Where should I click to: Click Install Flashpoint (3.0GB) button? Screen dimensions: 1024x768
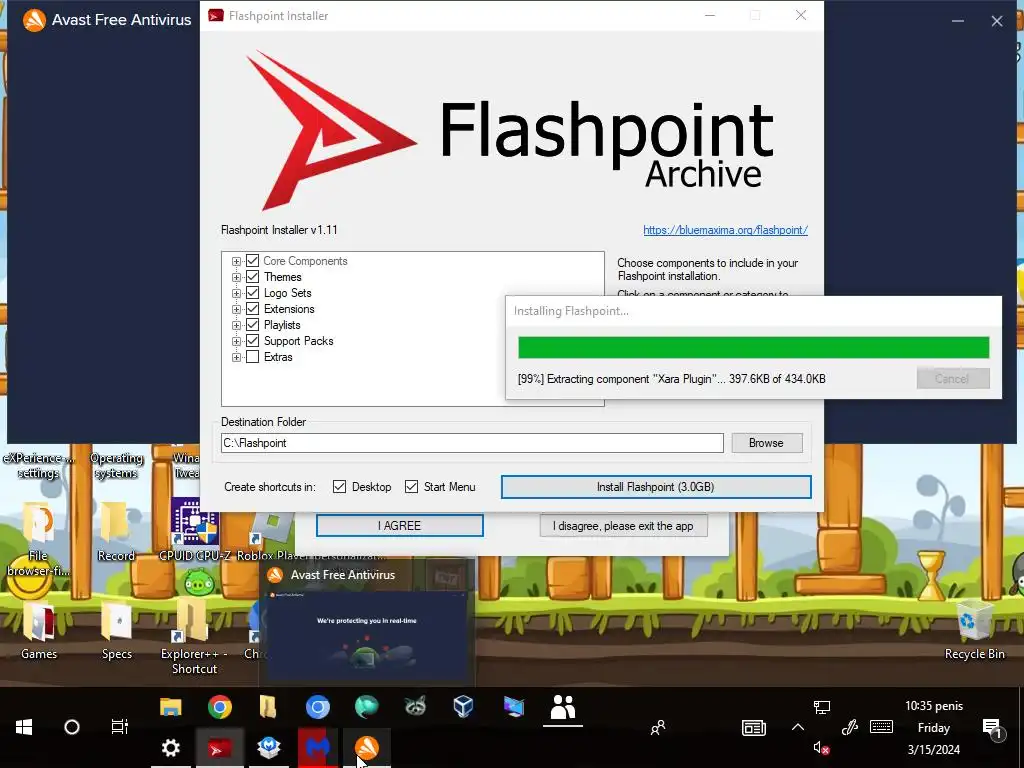656,487
